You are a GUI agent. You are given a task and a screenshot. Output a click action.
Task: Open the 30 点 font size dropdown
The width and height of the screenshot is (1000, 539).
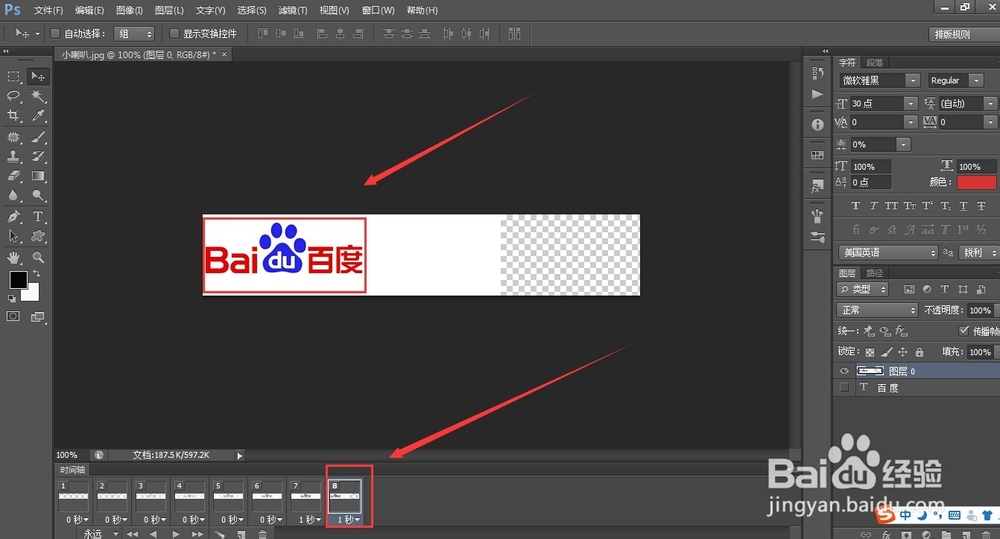pos(911,103)
